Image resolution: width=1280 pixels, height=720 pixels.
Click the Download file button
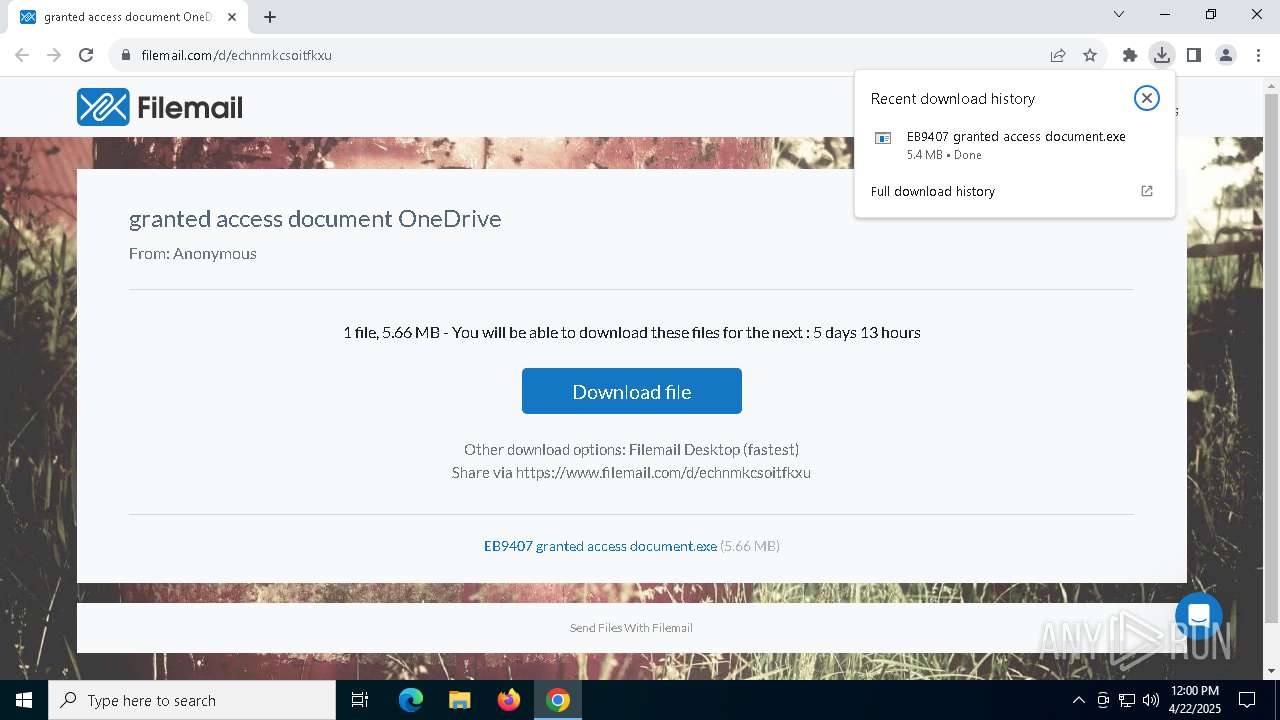(632, 391)
